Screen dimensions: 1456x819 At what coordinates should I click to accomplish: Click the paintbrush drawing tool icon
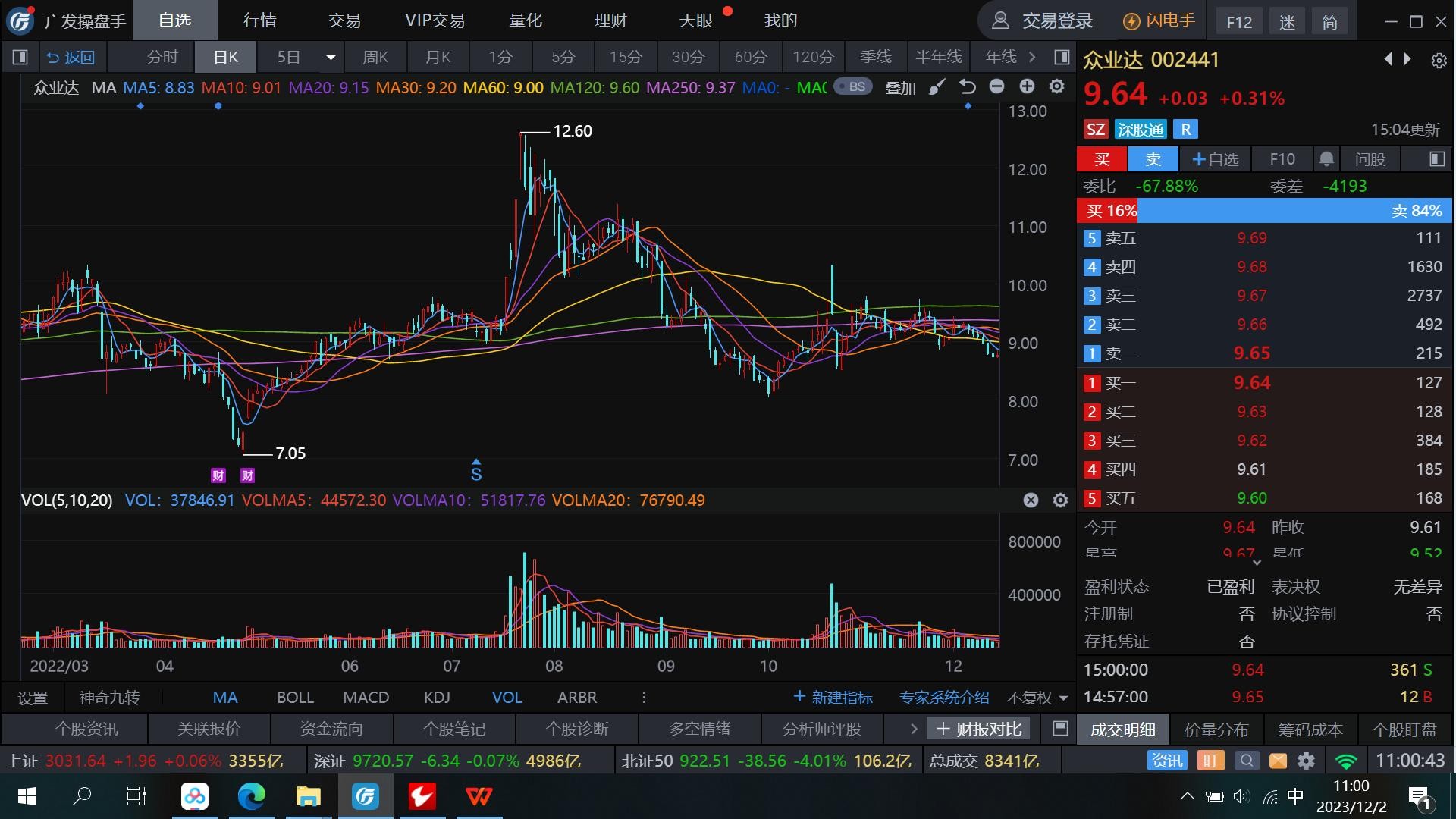point(937,87)
